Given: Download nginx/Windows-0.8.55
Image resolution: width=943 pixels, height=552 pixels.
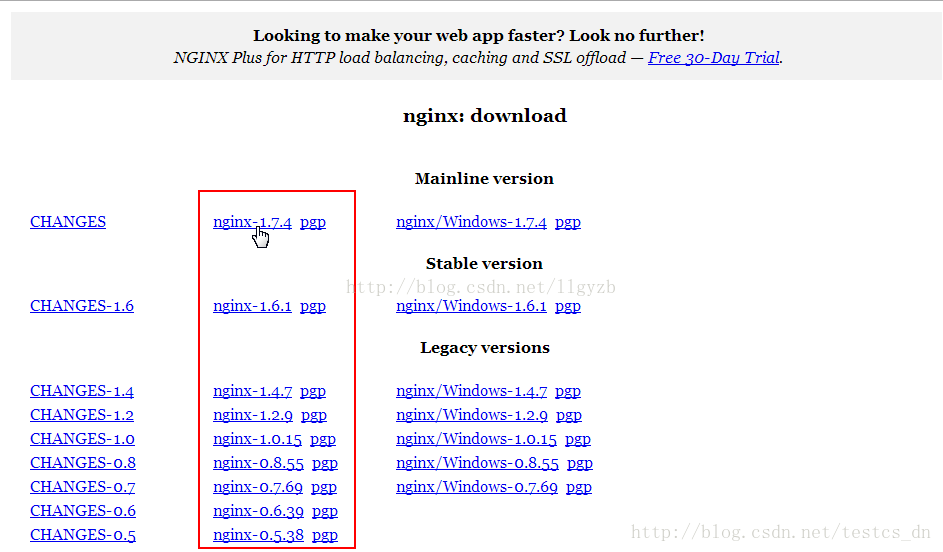Looking at the screenshot, I should pyautogui.click(x=477, y=463).
